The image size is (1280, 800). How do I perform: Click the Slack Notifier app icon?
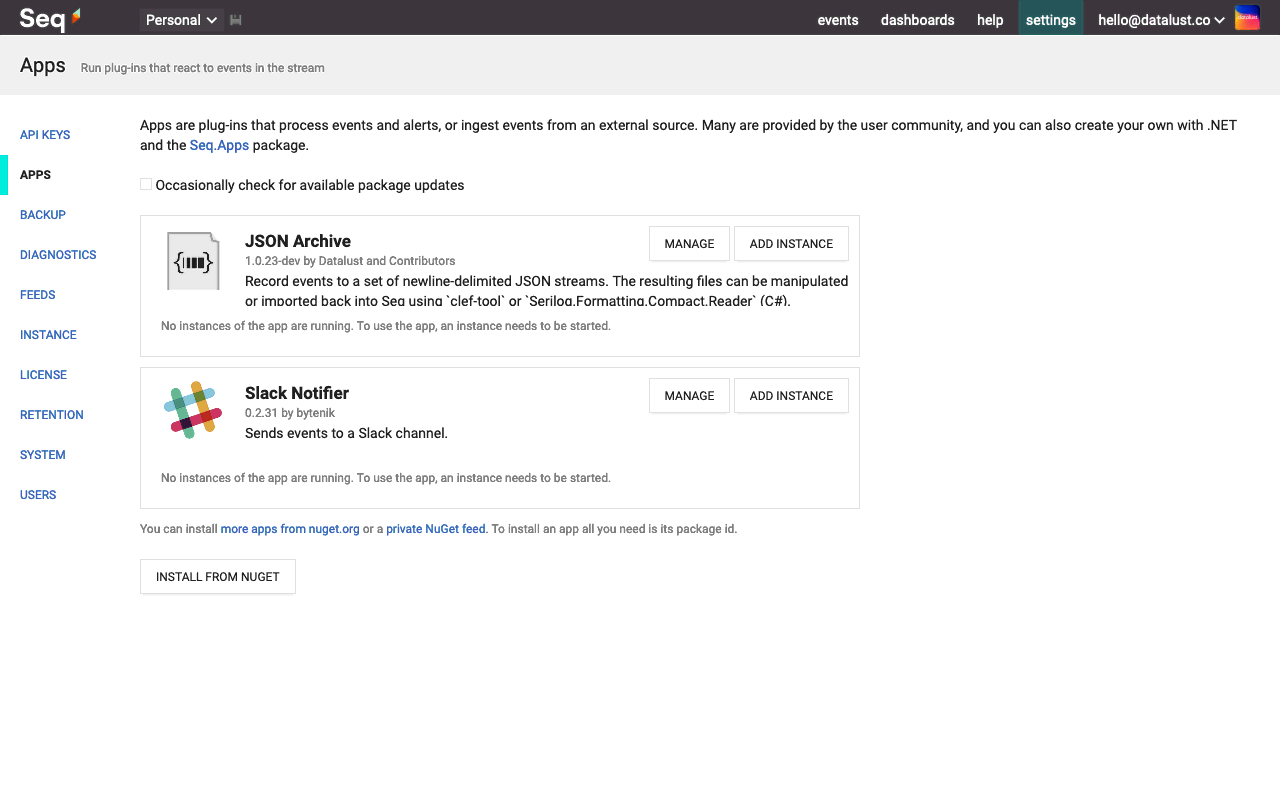click(x=192, y=409)
